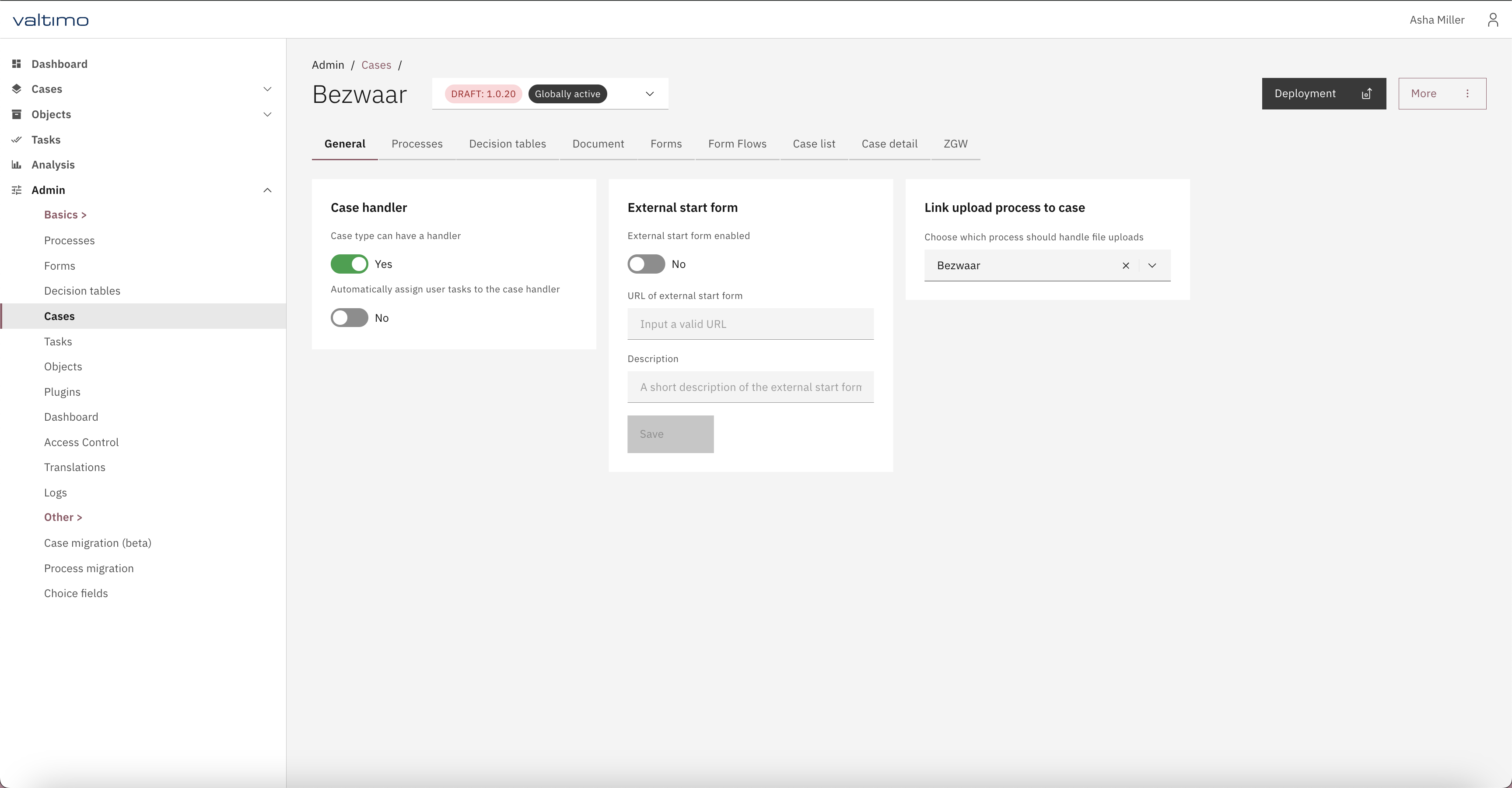Screen dimensions: 1512x788
Task: Enable auto-assign user tasks to handler
Action: coord(349,318)
